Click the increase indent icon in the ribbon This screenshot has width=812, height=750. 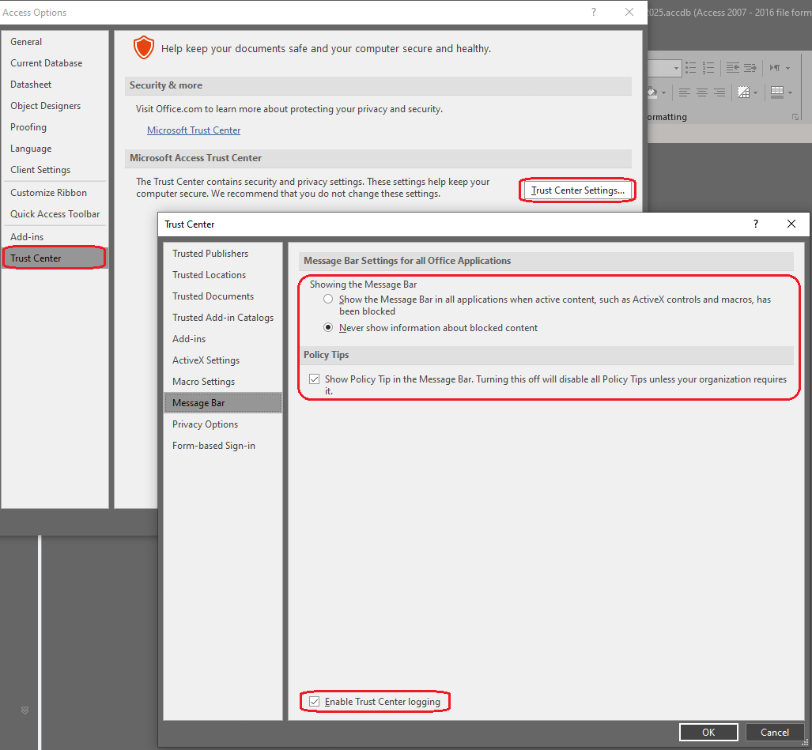750,68
